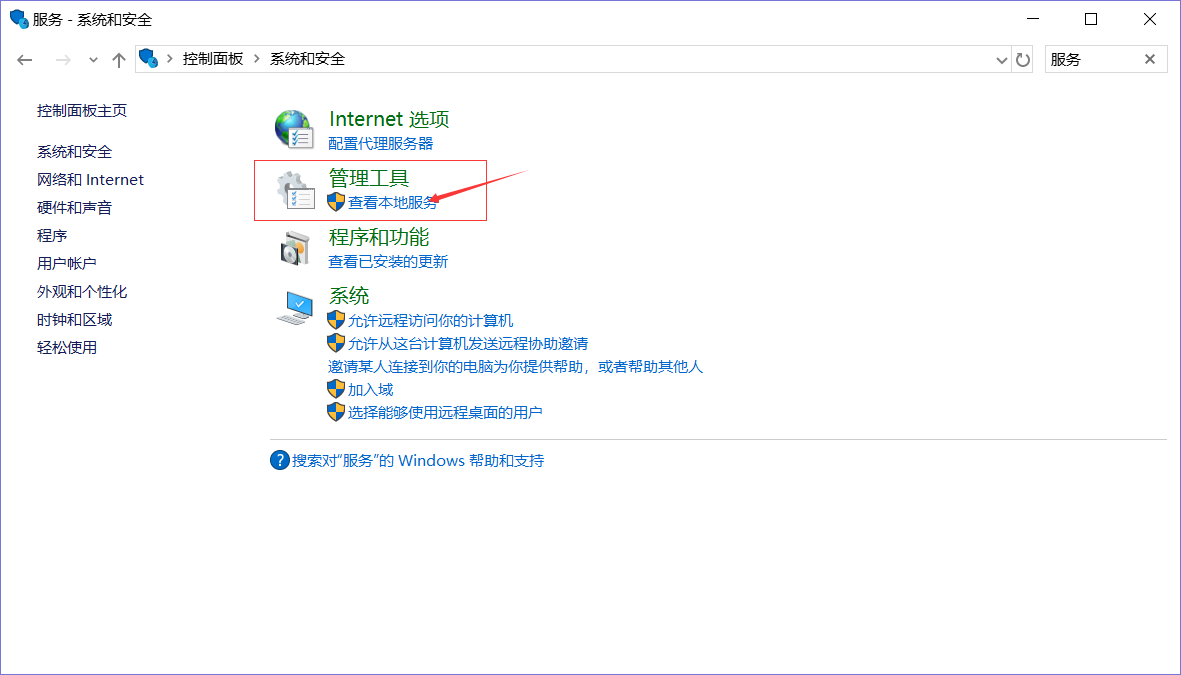
Task: Click 查看已安装的更新 link
Action: [x=389, y=261]
